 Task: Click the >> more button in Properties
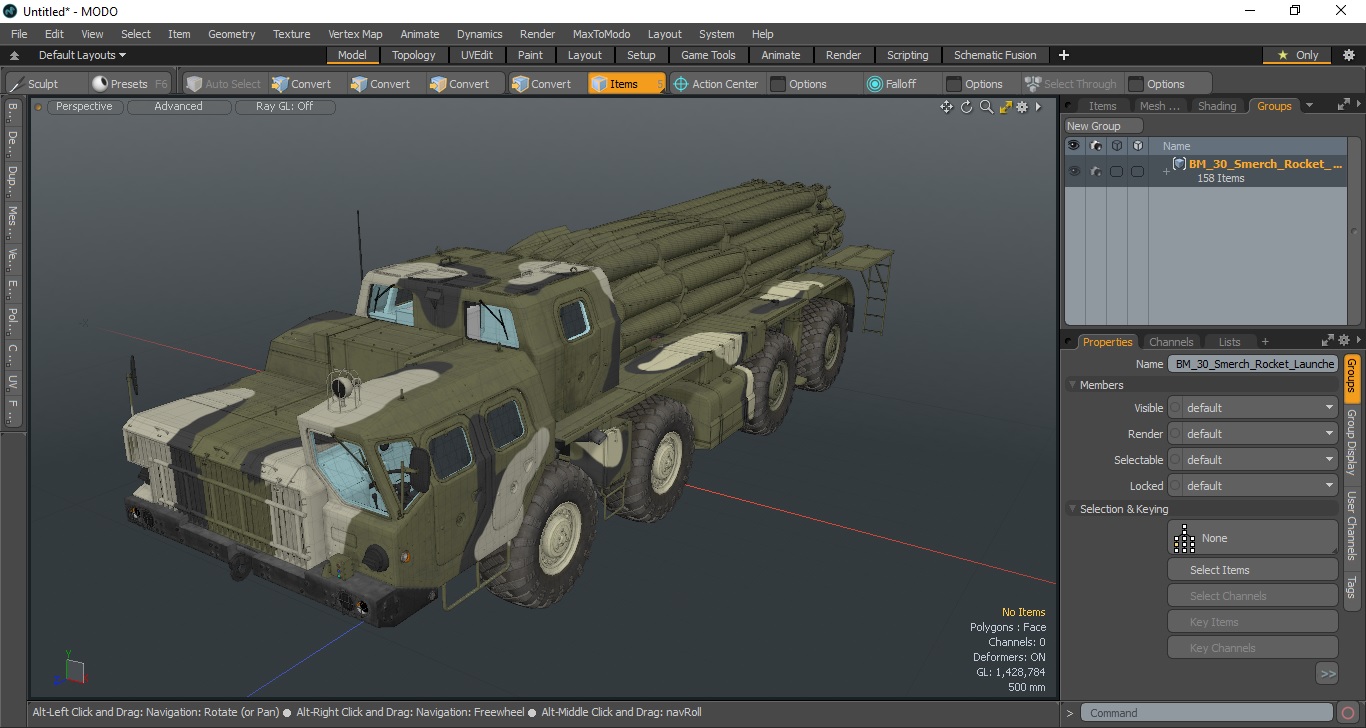[x=1327, y=674]
